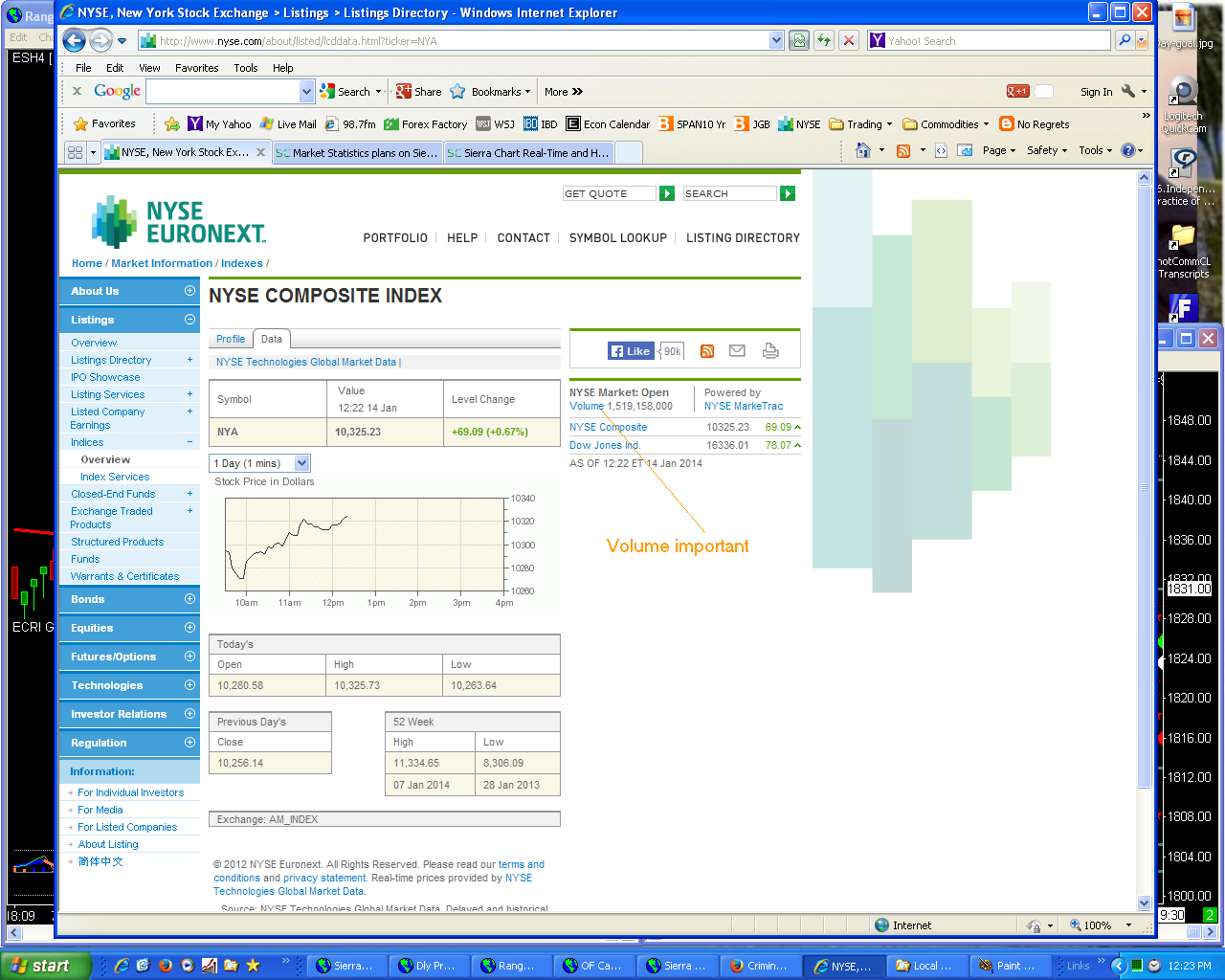Click the Google toolbar Share icon
This screenshot has width=1225, height=980.
point(418,92)
